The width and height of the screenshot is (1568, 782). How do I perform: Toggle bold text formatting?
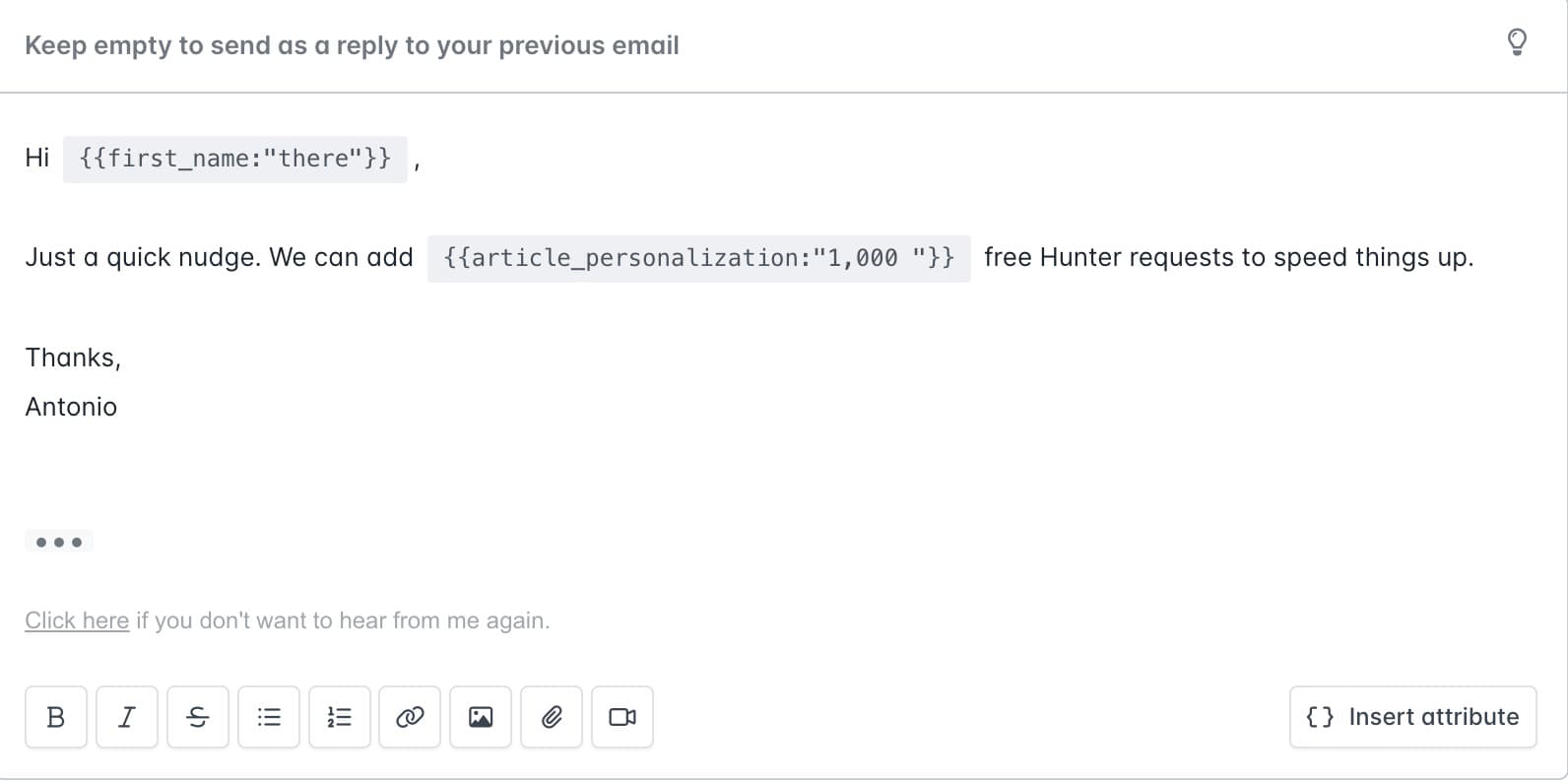coord(56,717)
